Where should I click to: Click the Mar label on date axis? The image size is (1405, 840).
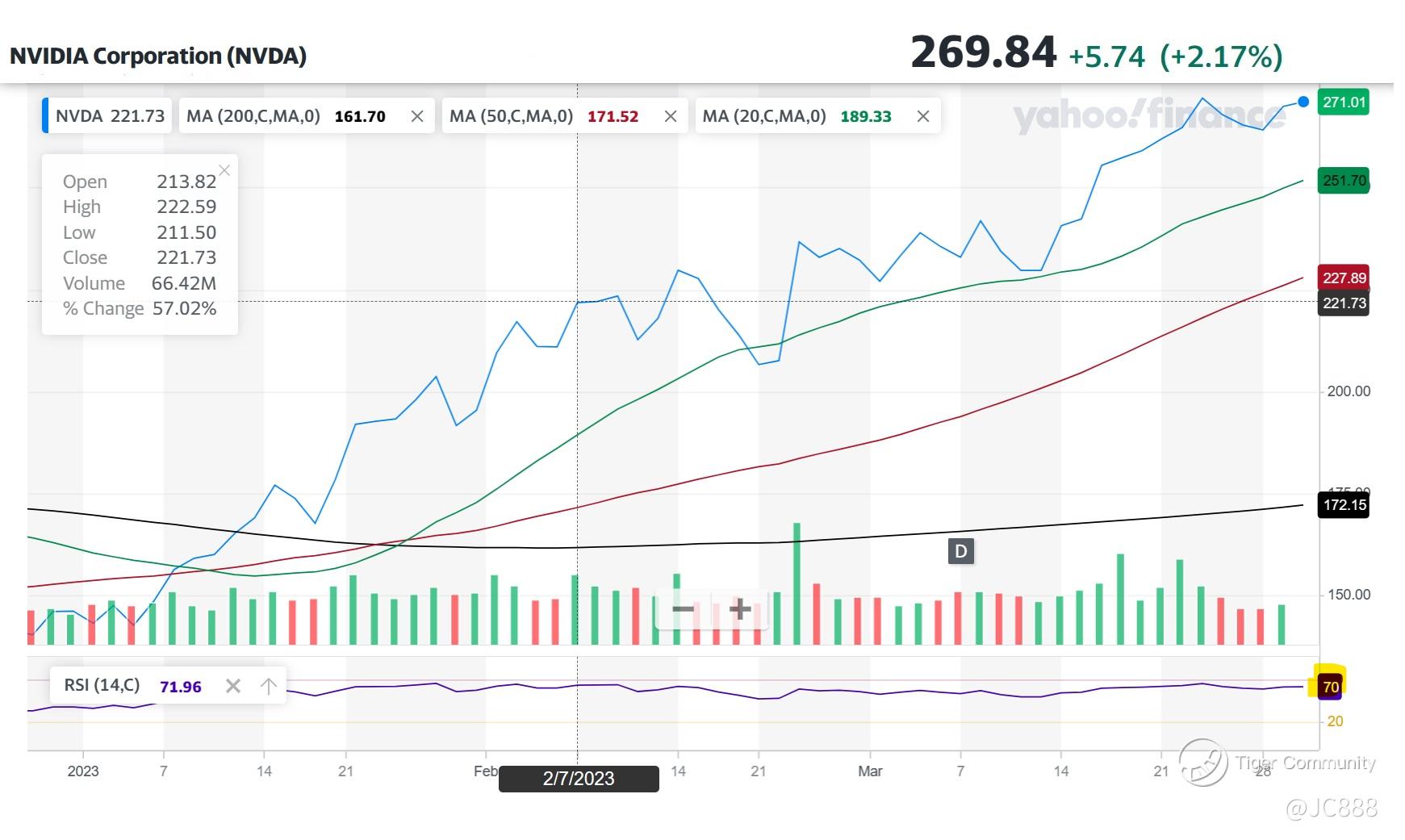click(x=870, y=771)
